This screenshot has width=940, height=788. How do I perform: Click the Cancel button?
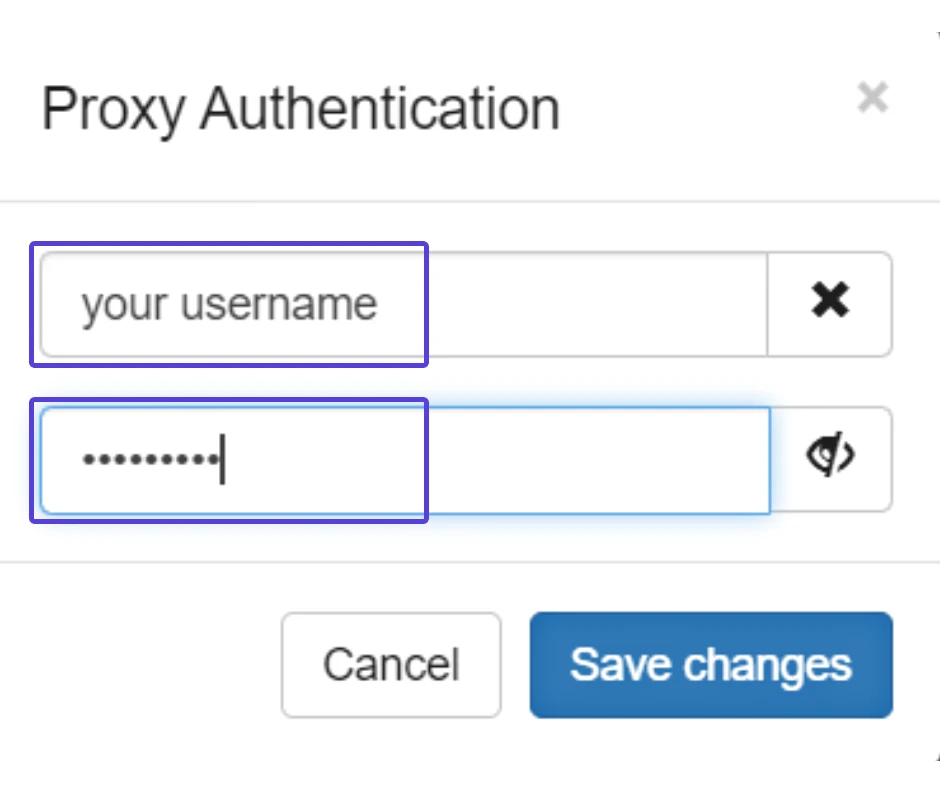coord(391,664)
